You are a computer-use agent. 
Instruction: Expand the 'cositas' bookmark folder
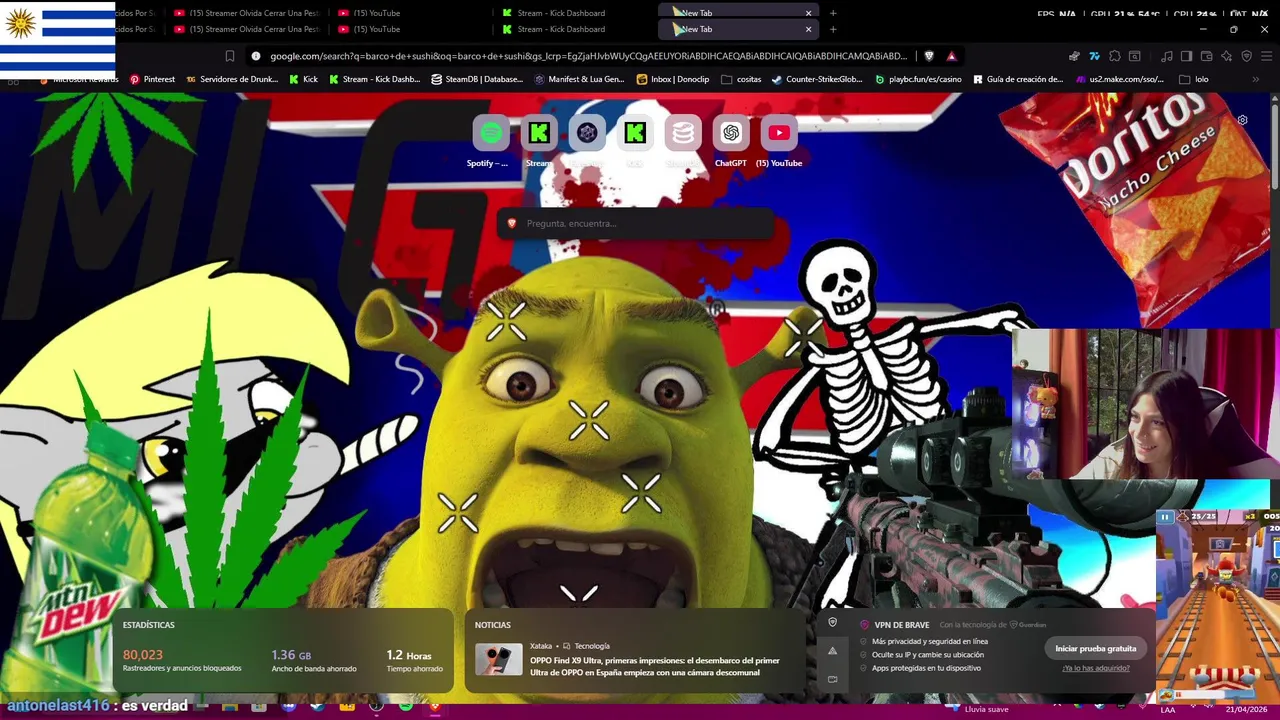click(741, 79)
